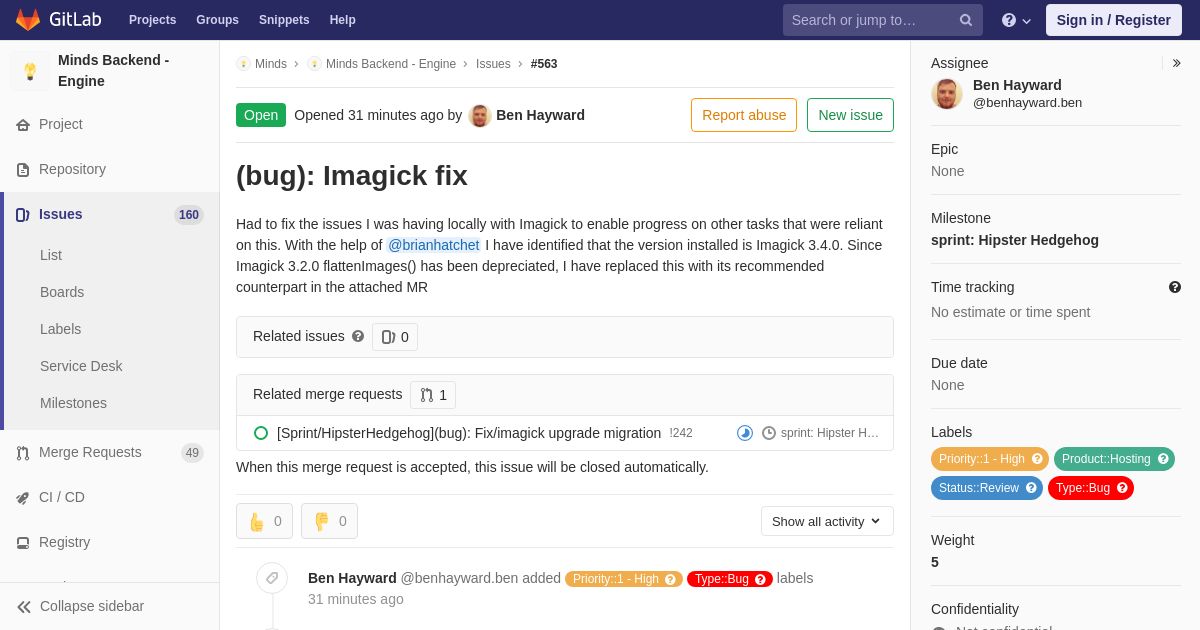The width and height of the screenshot is (1200, 630).
Task: Click help icon on Priority::1 - High sidebar label
Action: tap(1037, 459)
